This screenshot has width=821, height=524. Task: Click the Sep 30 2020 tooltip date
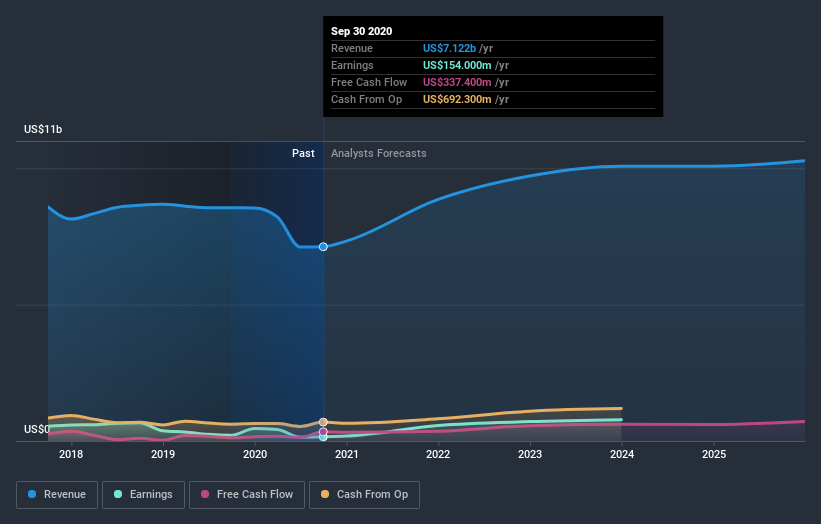361,31
